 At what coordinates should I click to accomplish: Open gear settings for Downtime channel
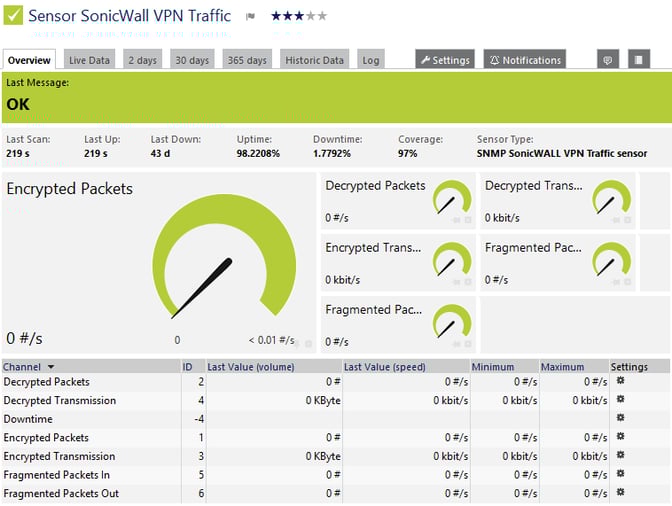pos(620,418)
